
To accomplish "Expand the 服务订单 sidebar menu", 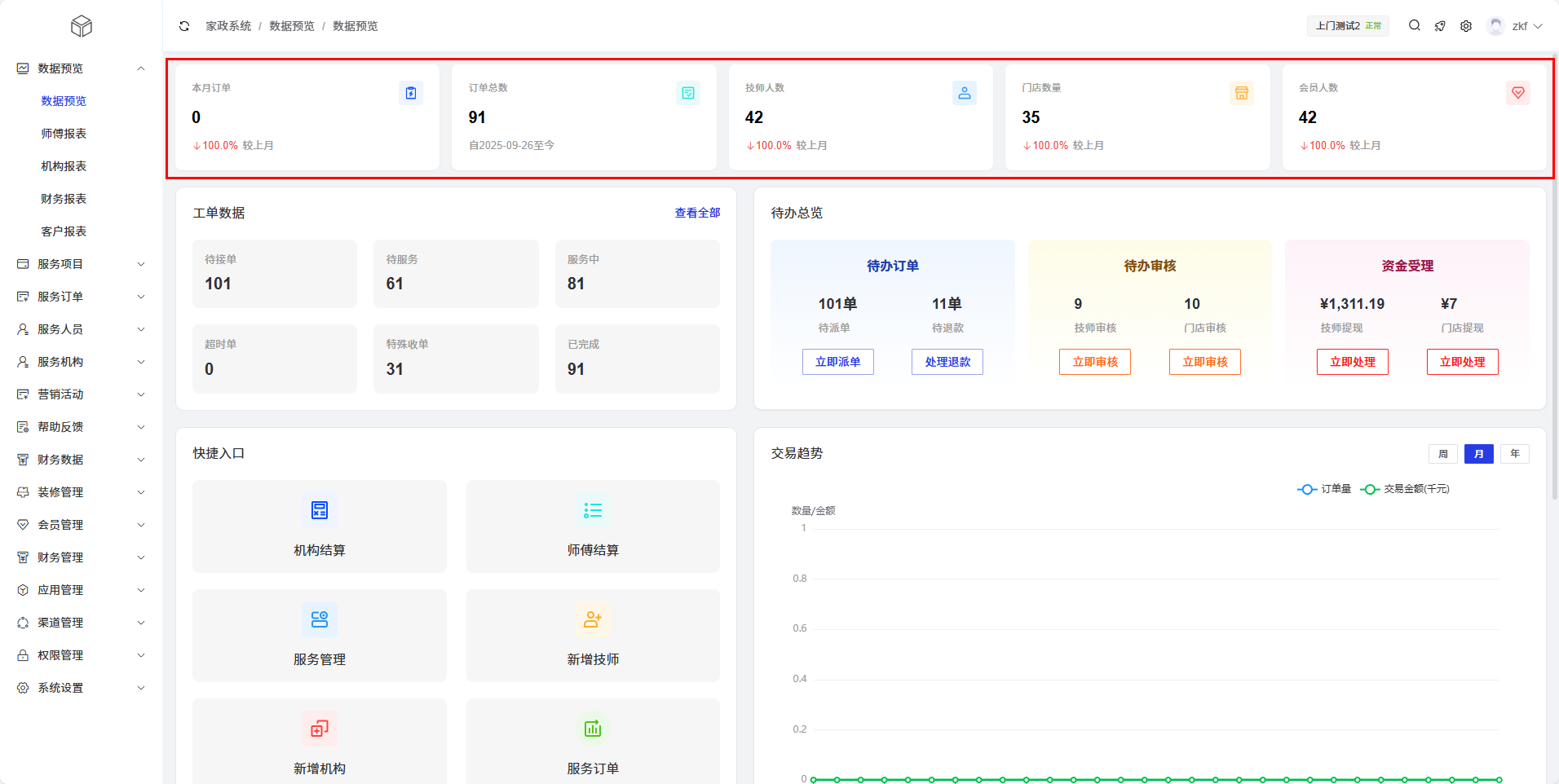I will coord(81,297).
